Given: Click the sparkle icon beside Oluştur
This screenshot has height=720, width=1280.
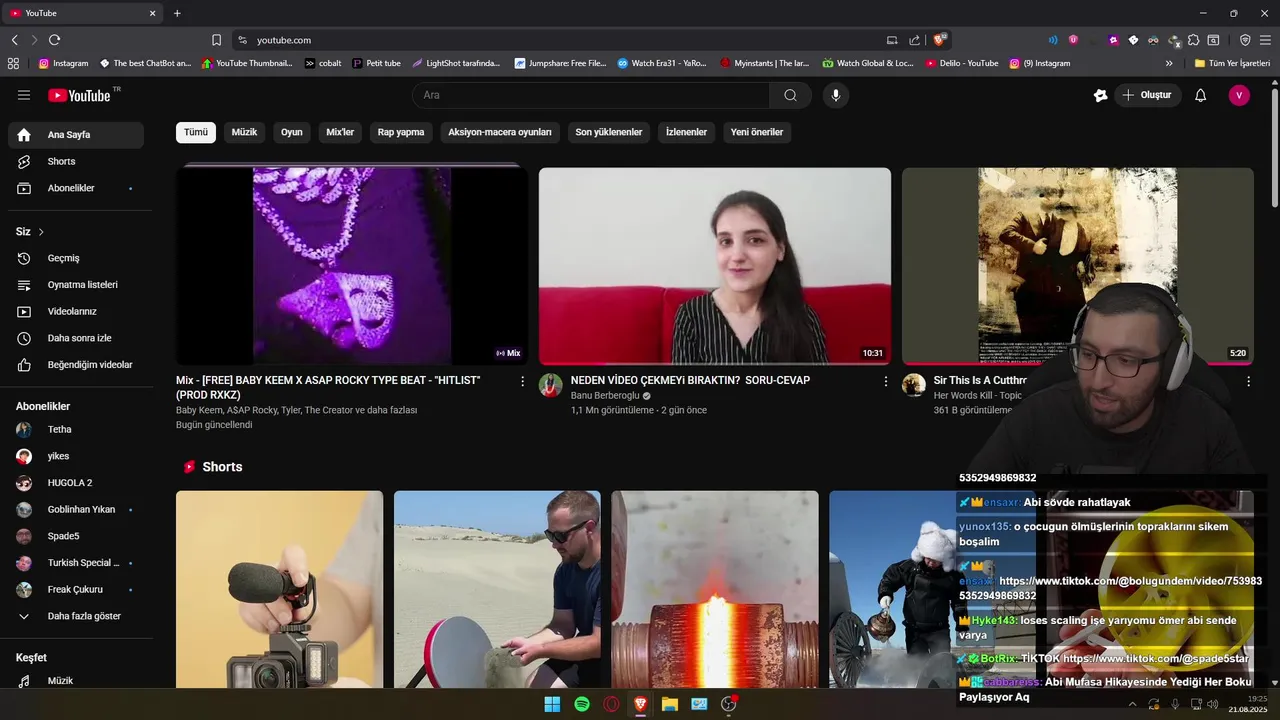Looking at the screenshot, I should point(1100,95).
